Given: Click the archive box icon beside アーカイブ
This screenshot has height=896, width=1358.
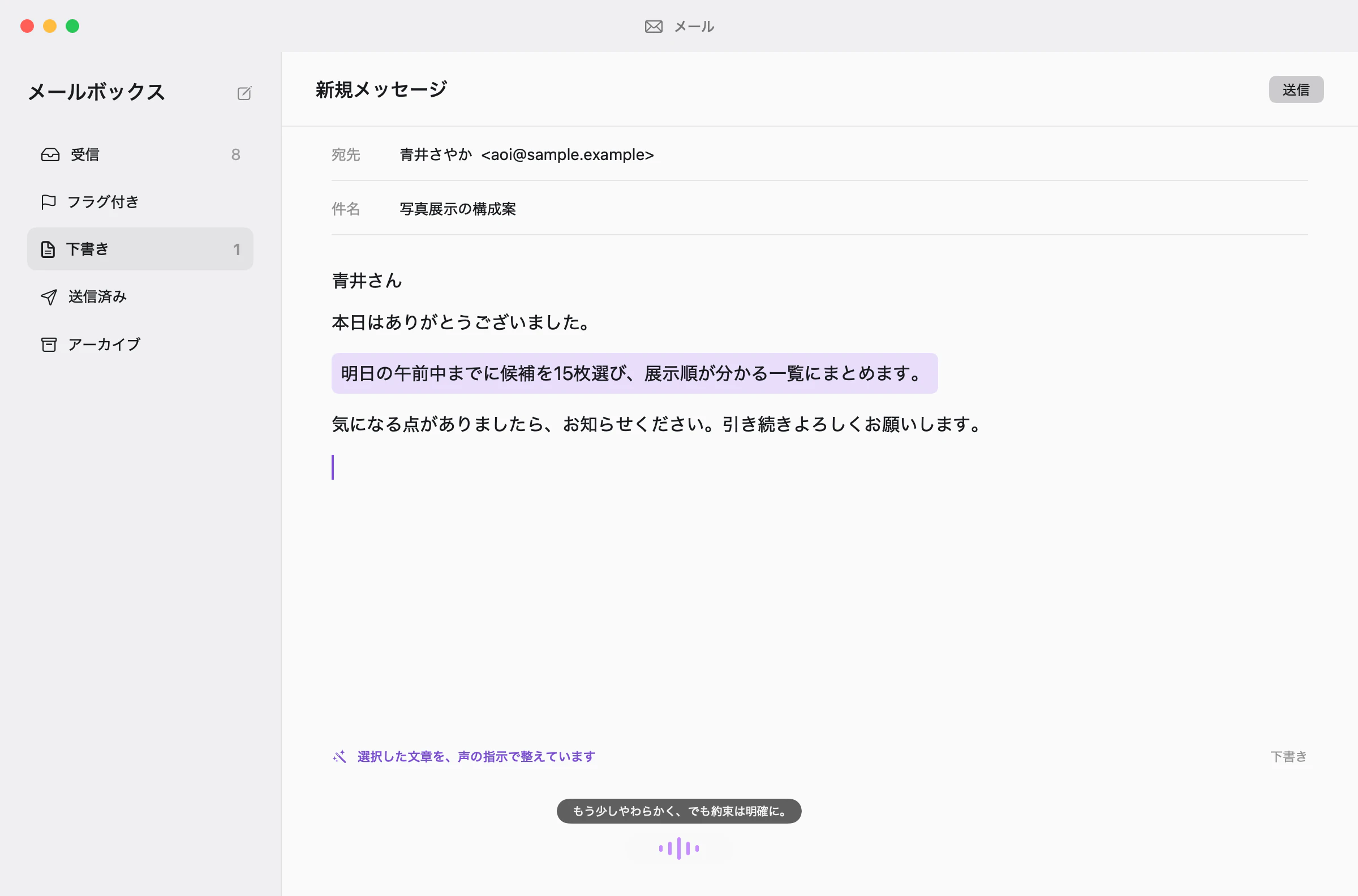Looking at the screenshot, I should click(49, 344).
